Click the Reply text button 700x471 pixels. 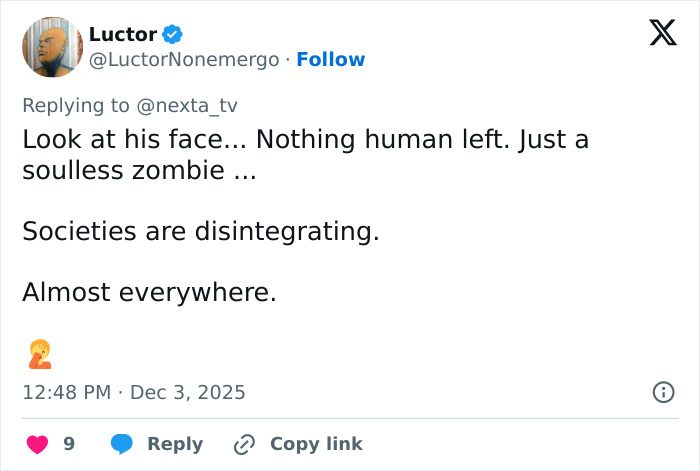175,443
